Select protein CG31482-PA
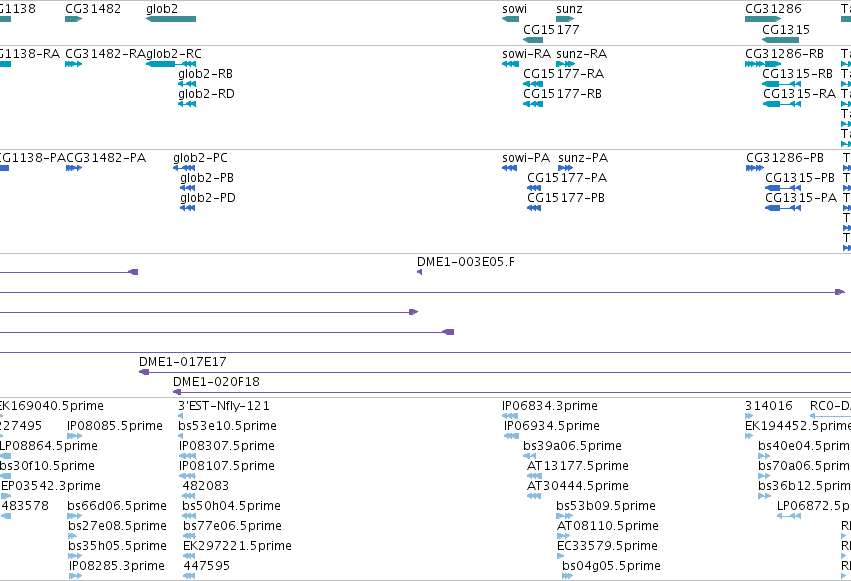851x581 pixels. click(74, 168)
